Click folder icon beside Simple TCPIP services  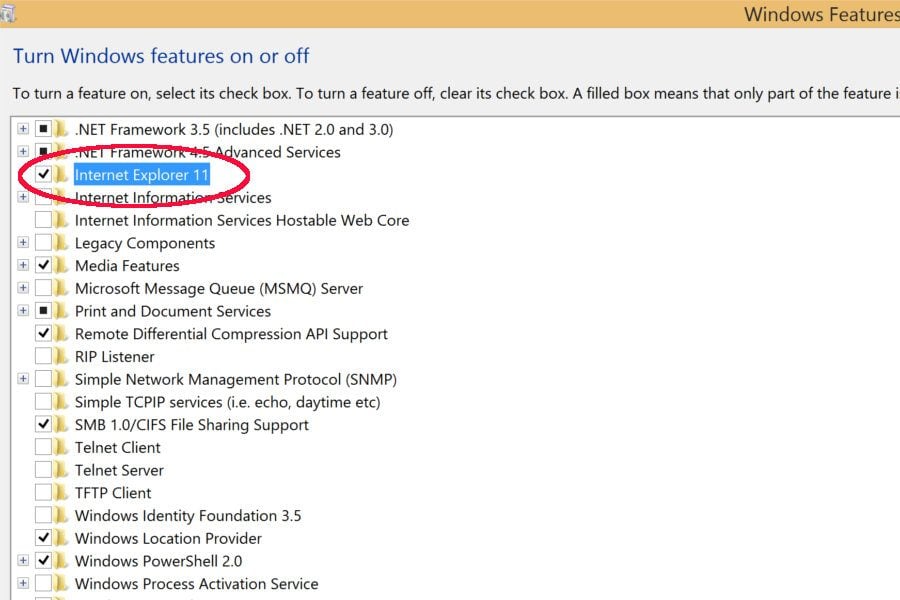click(x=61, y=402)
